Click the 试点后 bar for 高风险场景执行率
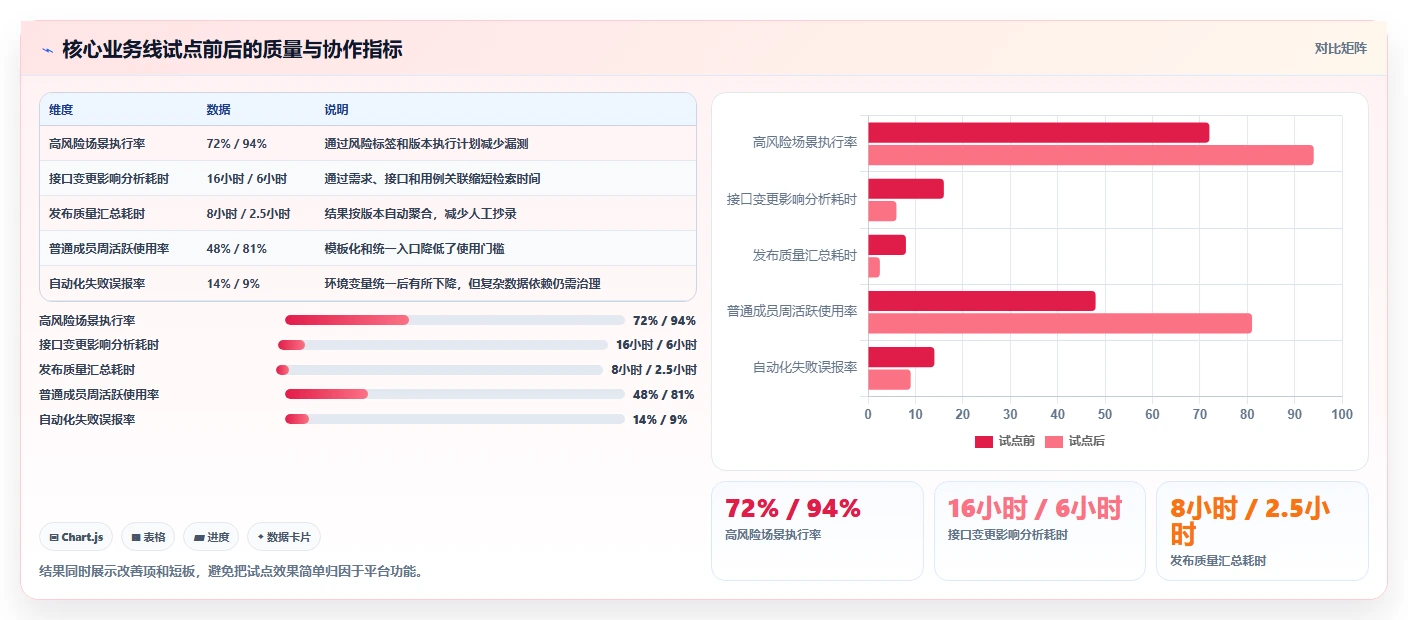The width and height of the screenshot is (1408, 620). (x=1090, y=155)
